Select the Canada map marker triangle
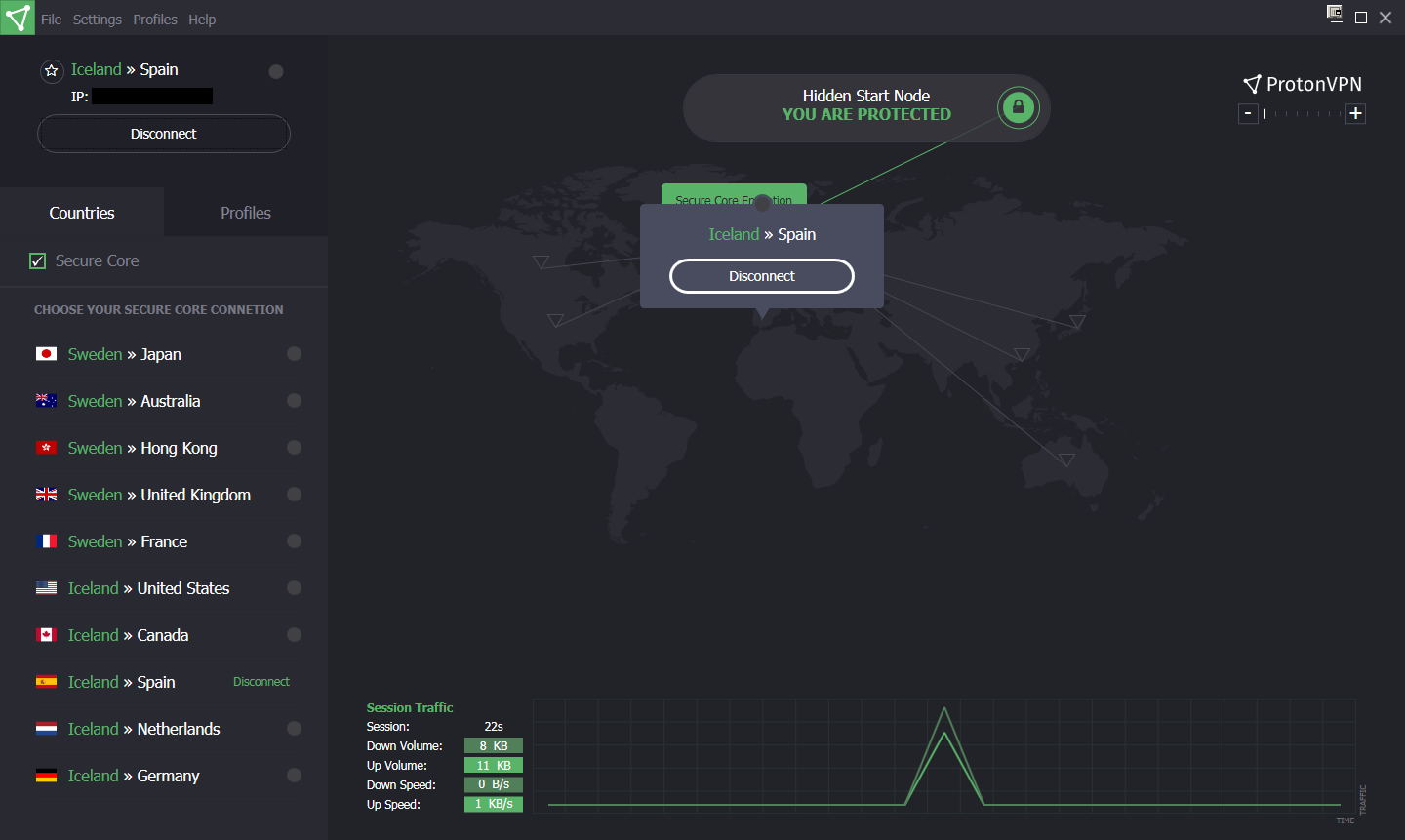1405x840 pixels. [541, 261]
